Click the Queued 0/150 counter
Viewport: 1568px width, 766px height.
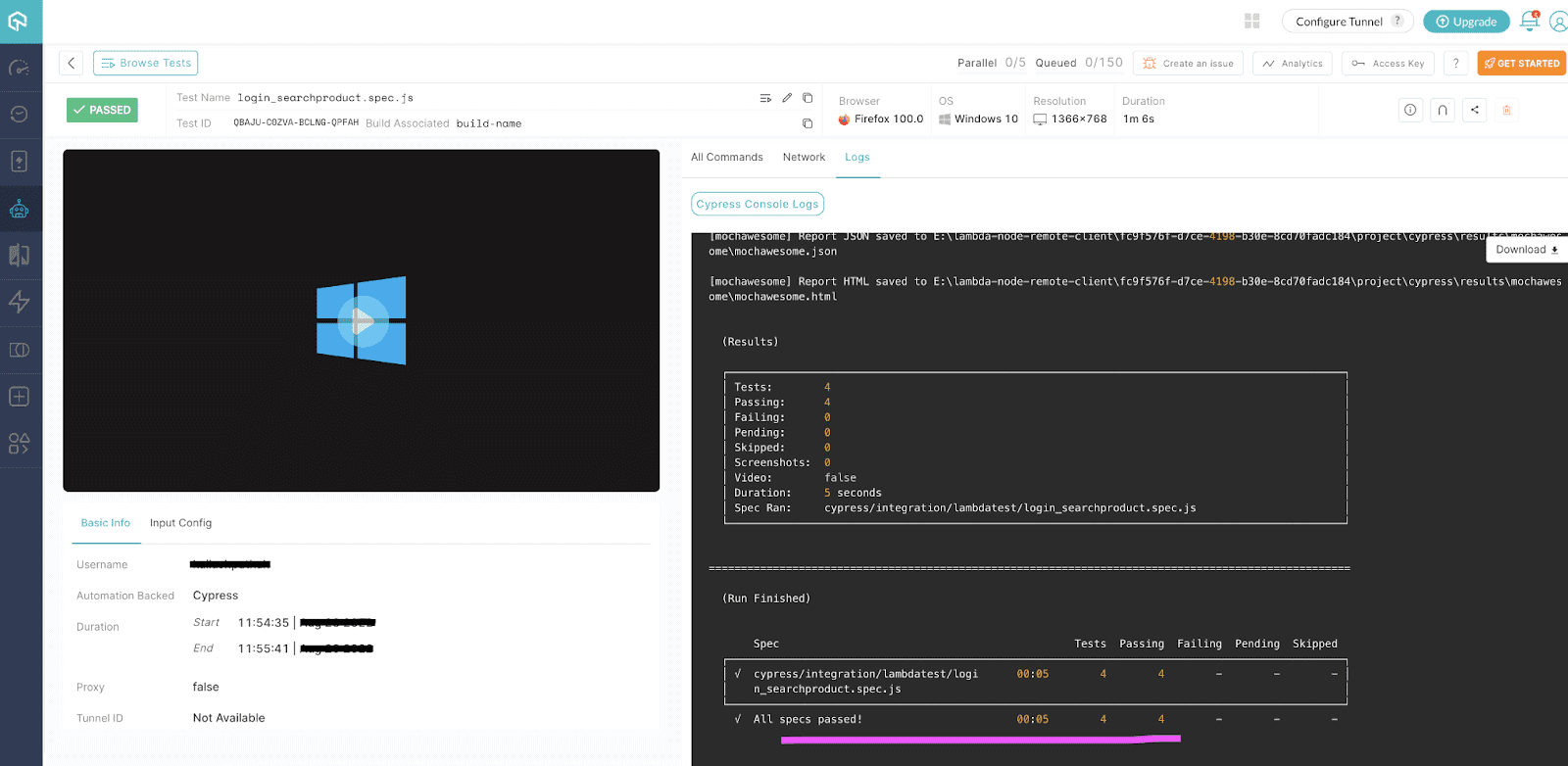pyautogui.click(x=1079, y=63)
